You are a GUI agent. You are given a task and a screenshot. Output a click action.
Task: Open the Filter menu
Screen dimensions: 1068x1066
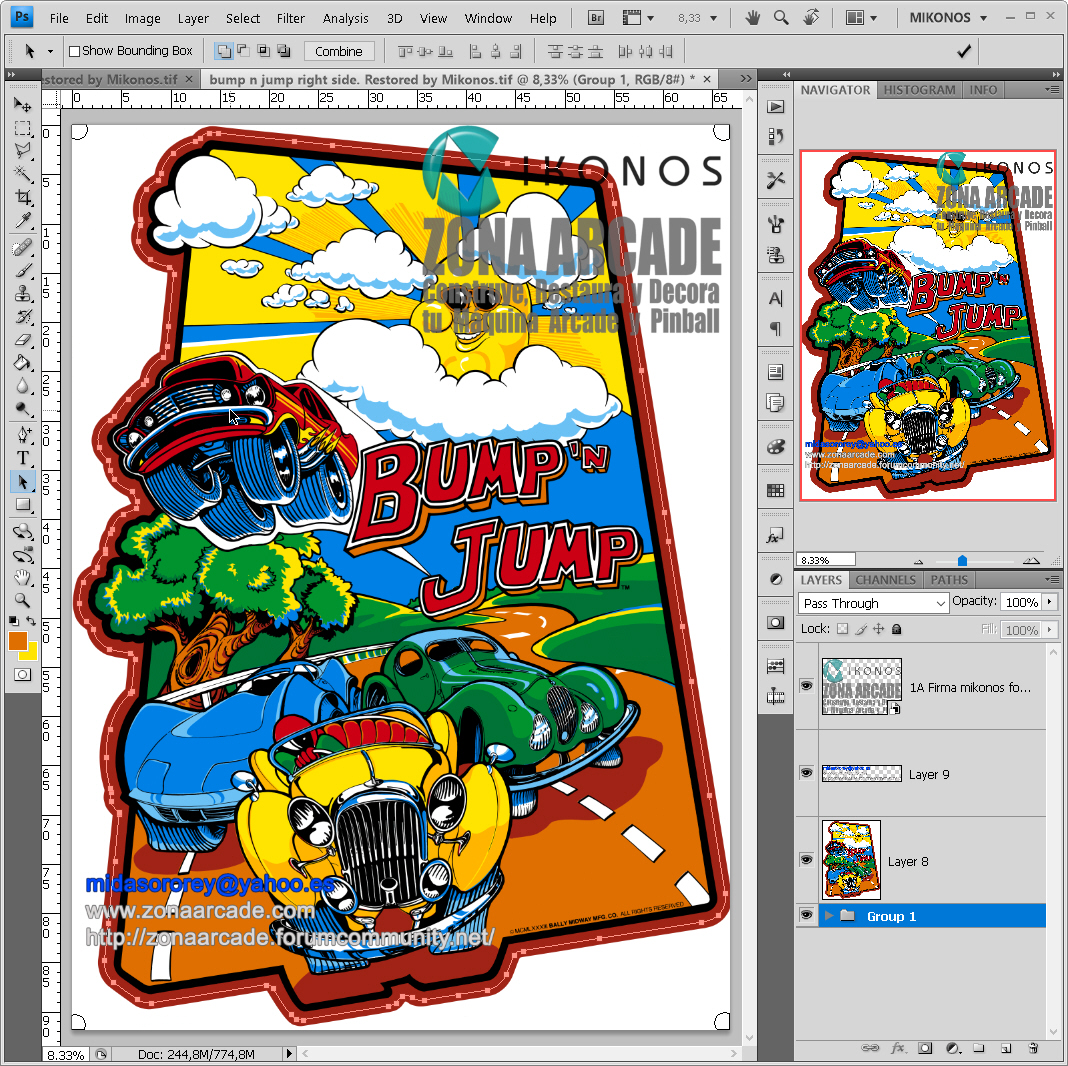click(290, 17)
